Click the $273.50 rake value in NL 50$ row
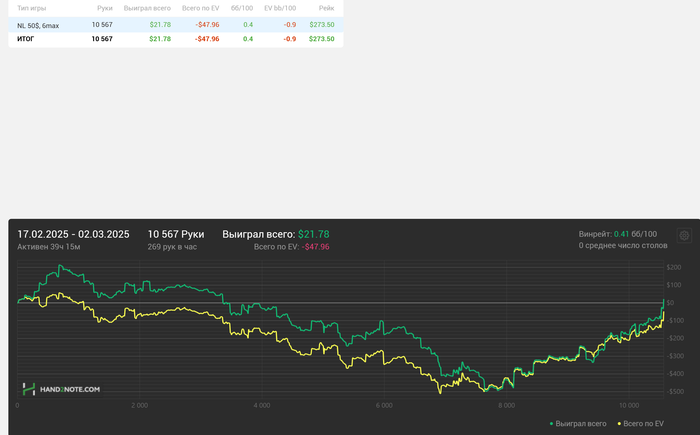Viewport: 700px width, 435px height. (x=321, y=24)
